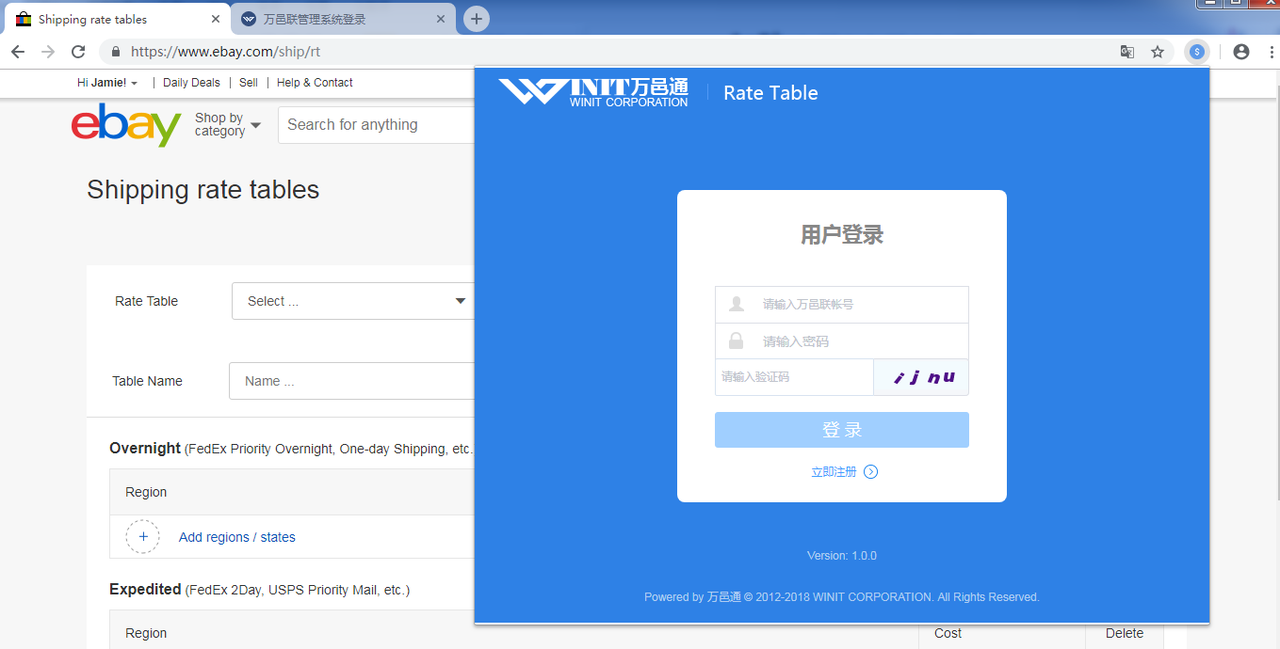Image resolution: width=1280 pixels, height=649 pixels.
Task: Click the arrow icon beside 立即注册
Action: pos(871,472)
